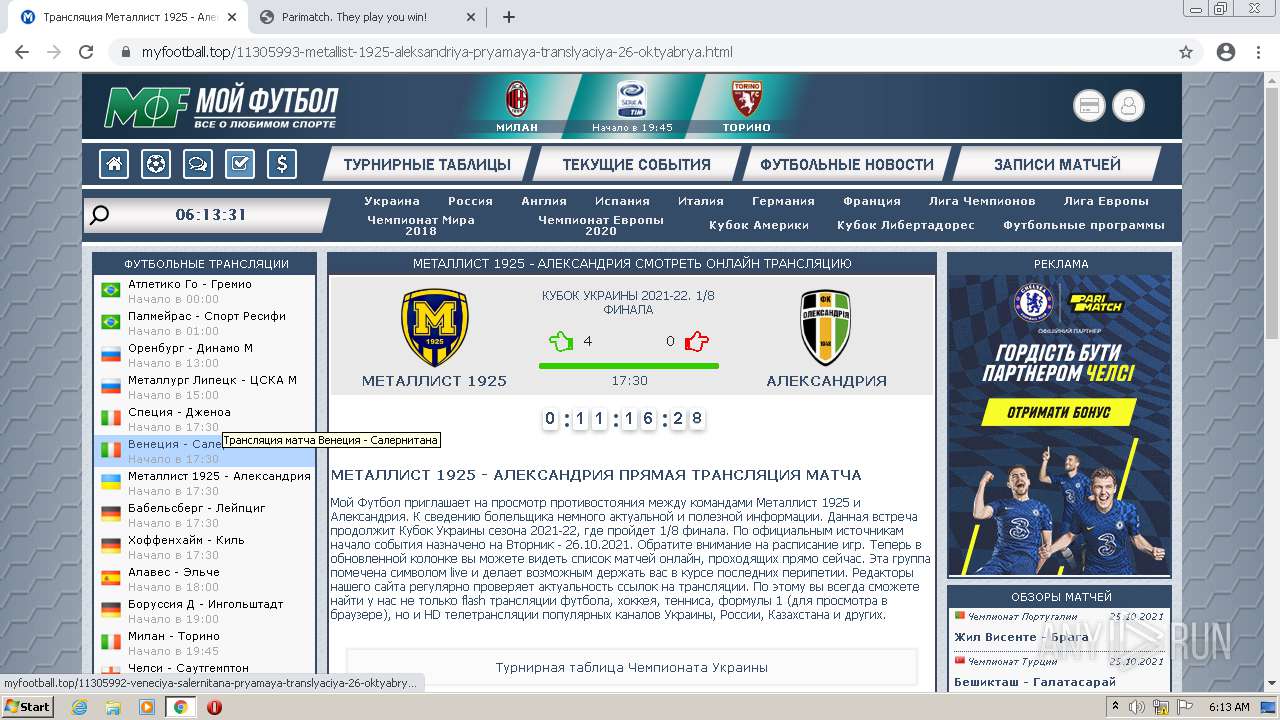This screenshot has height=720, width=1280.
Task: Open Алавес - Эльче broadcast
Action: (205, 579)
